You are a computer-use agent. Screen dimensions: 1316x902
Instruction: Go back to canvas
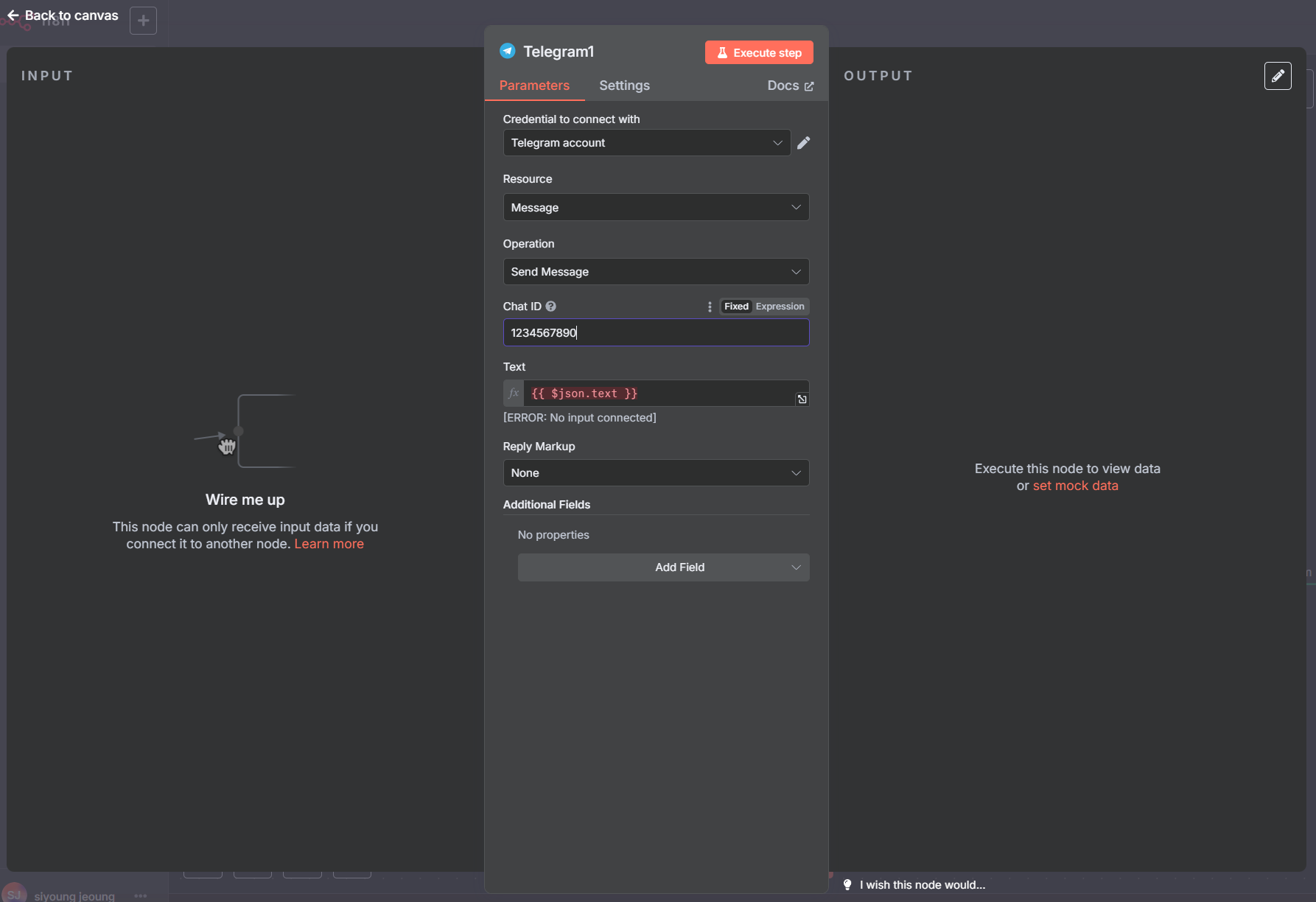[63, 15]
